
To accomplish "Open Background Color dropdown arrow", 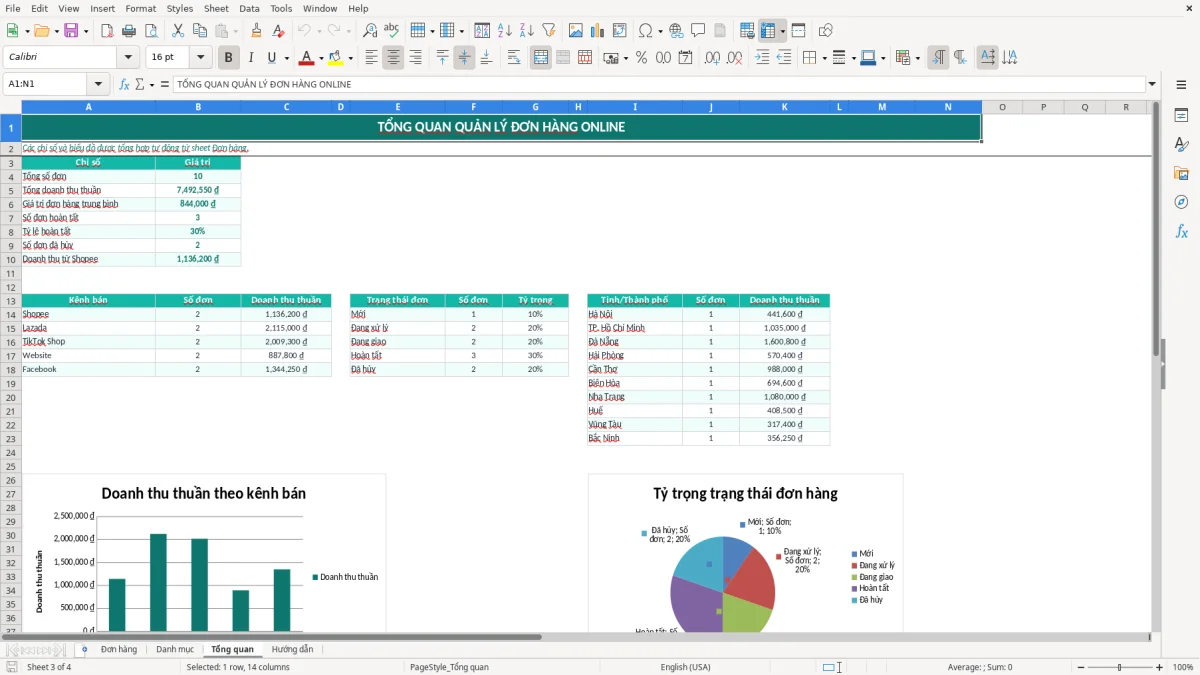I will [x=350, y=58].
